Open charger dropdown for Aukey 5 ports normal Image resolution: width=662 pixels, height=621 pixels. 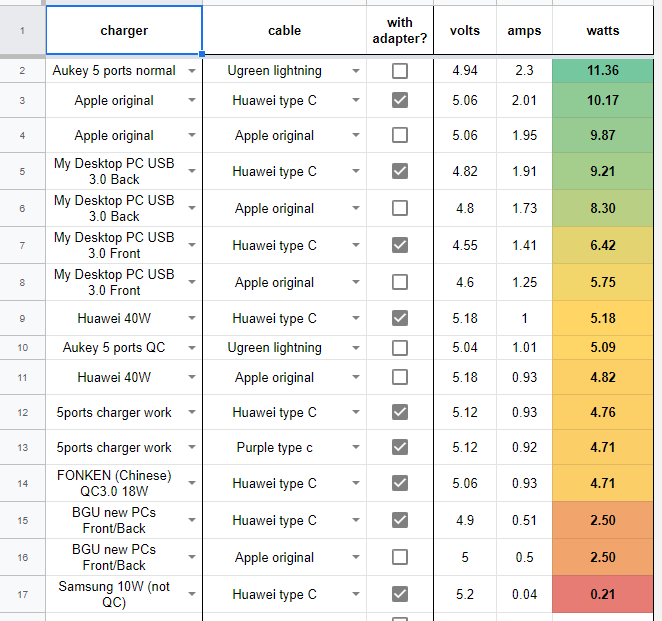(191, 71)
